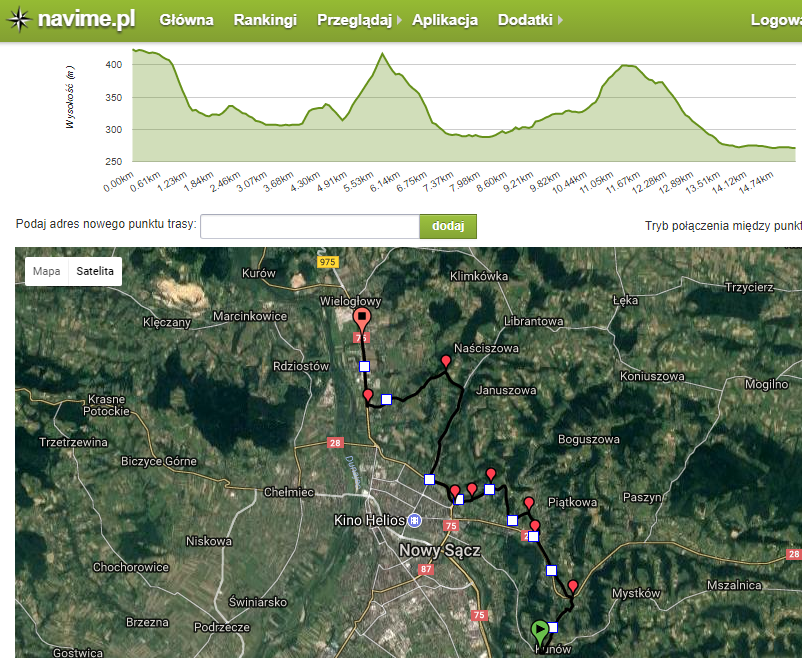Viewport: 802px width, 658px height.
Task: Click the new route point address field
Action: [x=309, y=226]
